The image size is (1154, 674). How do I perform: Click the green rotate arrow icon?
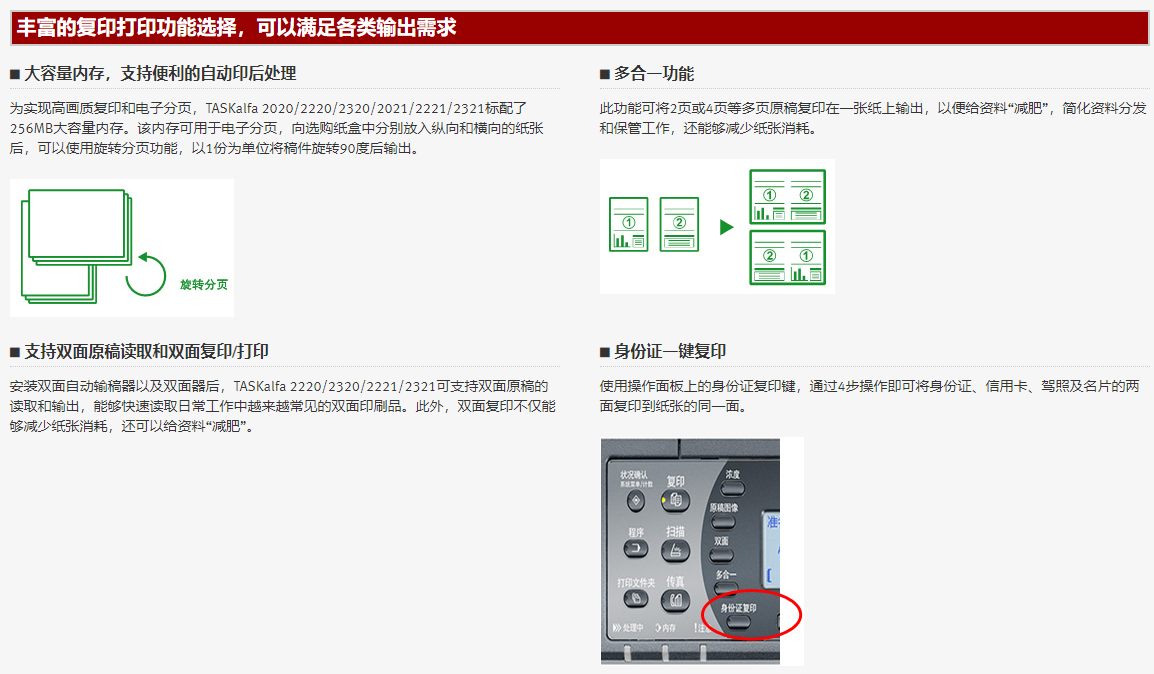[x=146, y=274]
